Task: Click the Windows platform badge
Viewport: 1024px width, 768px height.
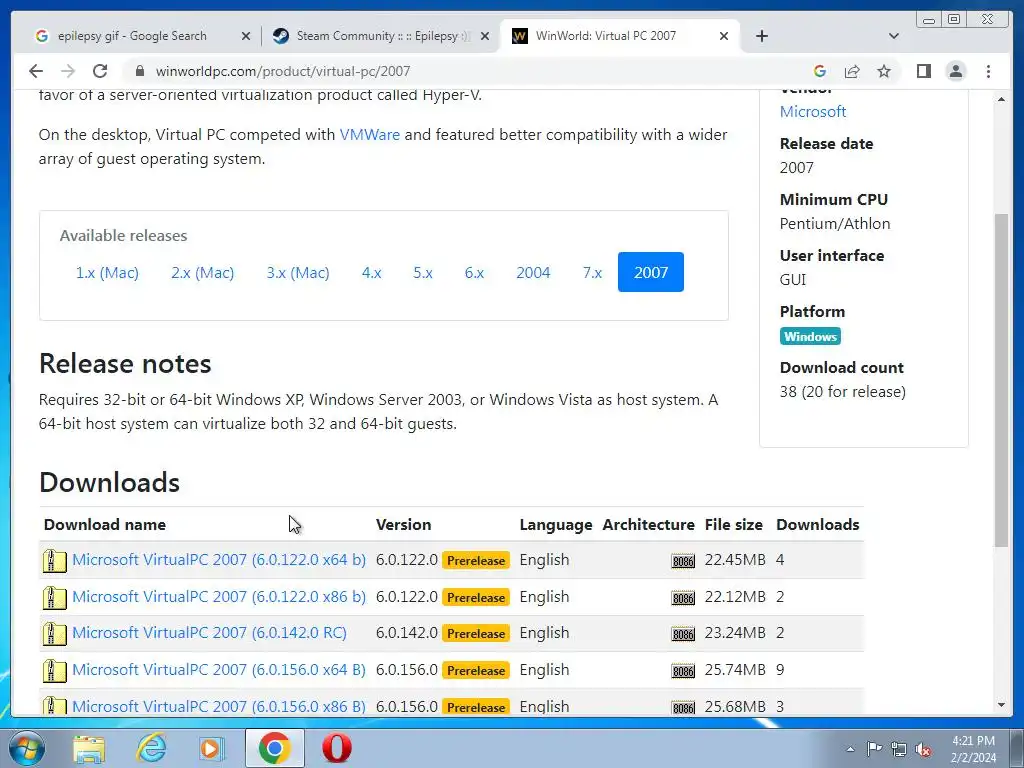Action: [810, 336]
